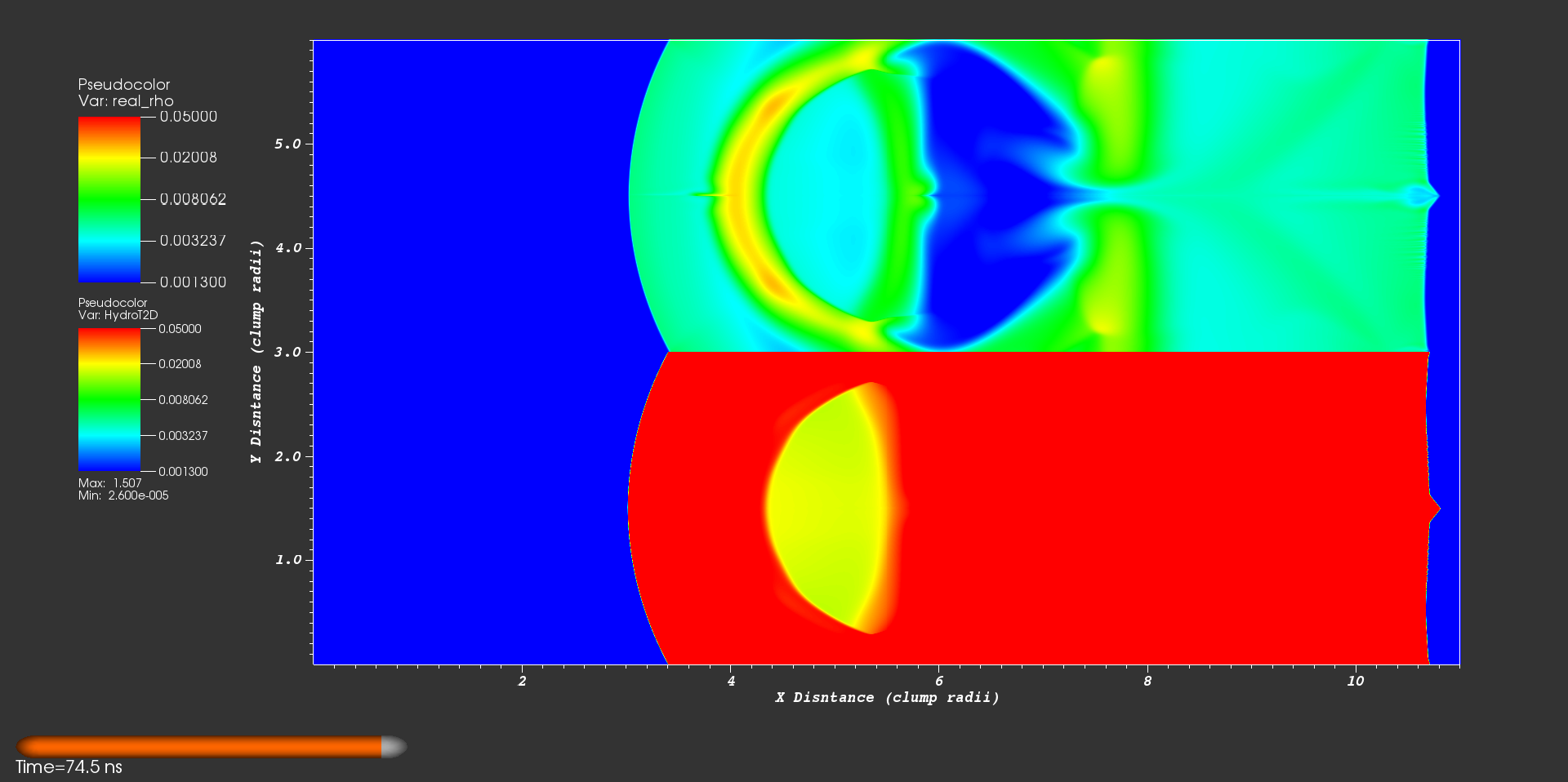Click the 0.008062 value on HydroT2D legend
Image resolution: width=1568 pixels, height=782 pixels.
(183, 400)
